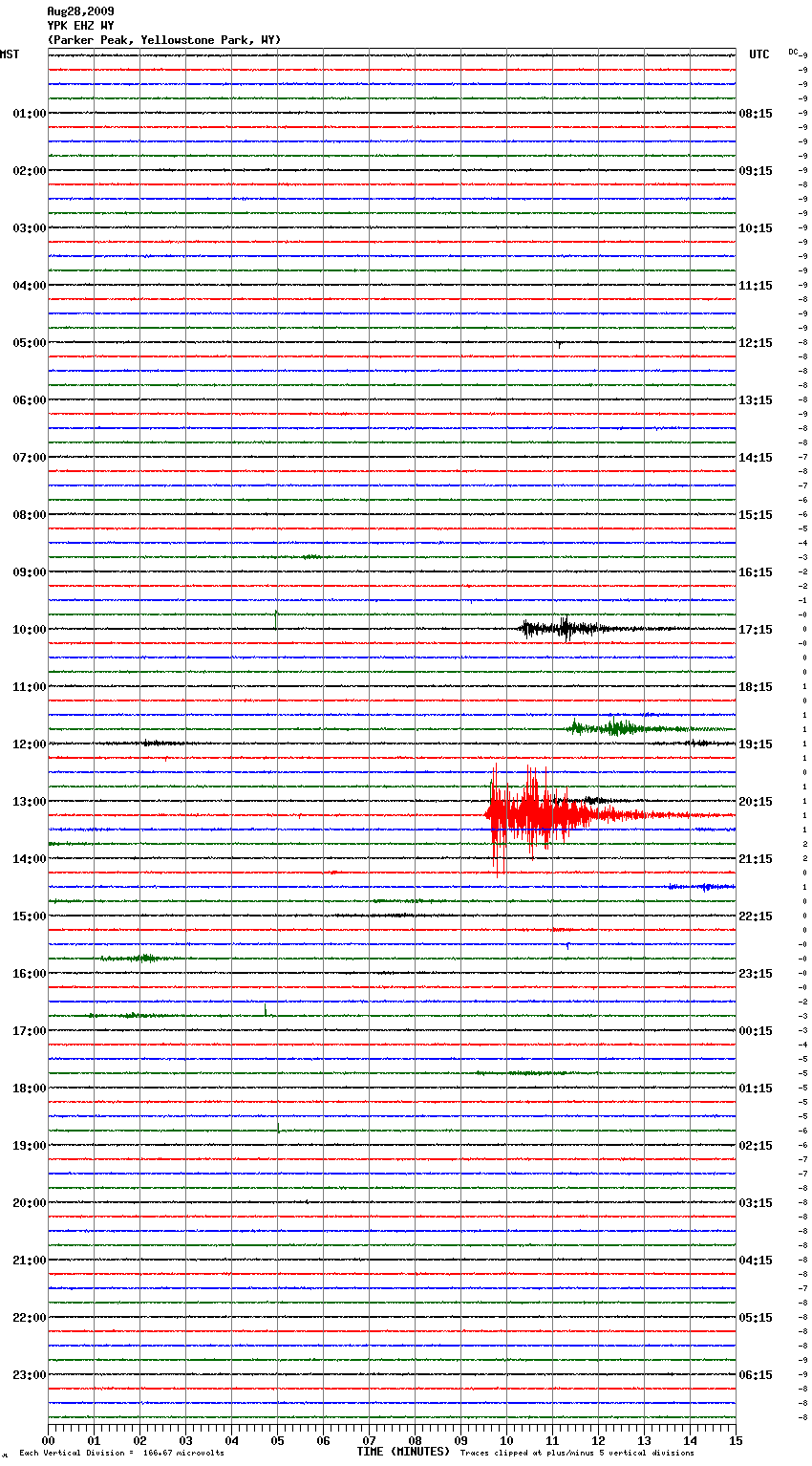Select the 13:00 MST time label

[30, 802]
